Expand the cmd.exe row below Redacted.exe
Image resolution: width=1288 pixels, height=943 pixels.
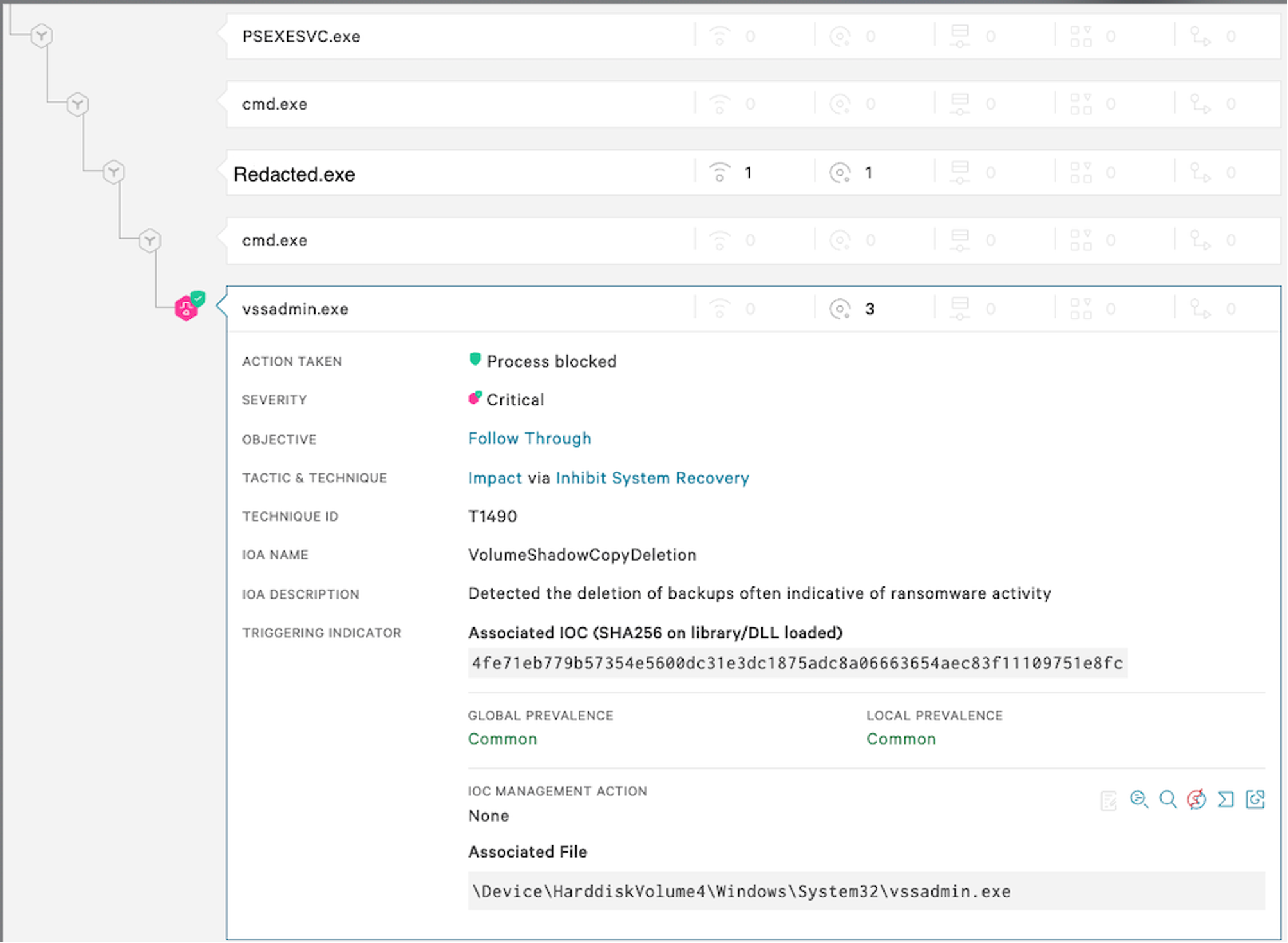pos(753,241)
